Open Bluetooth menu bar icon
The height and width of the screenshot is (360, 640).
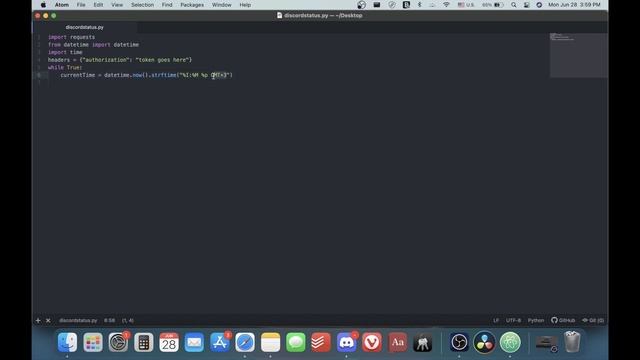click(419, 5)
